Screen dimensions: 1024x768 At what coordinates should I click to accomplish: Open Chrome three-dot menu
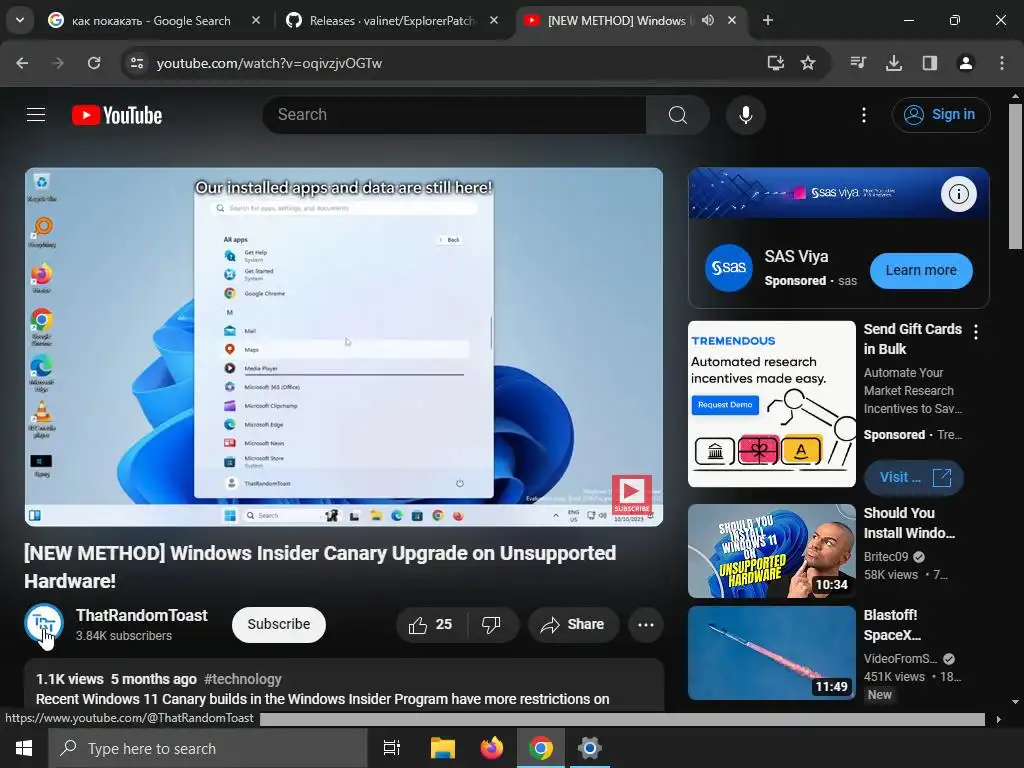[1002, 63]
